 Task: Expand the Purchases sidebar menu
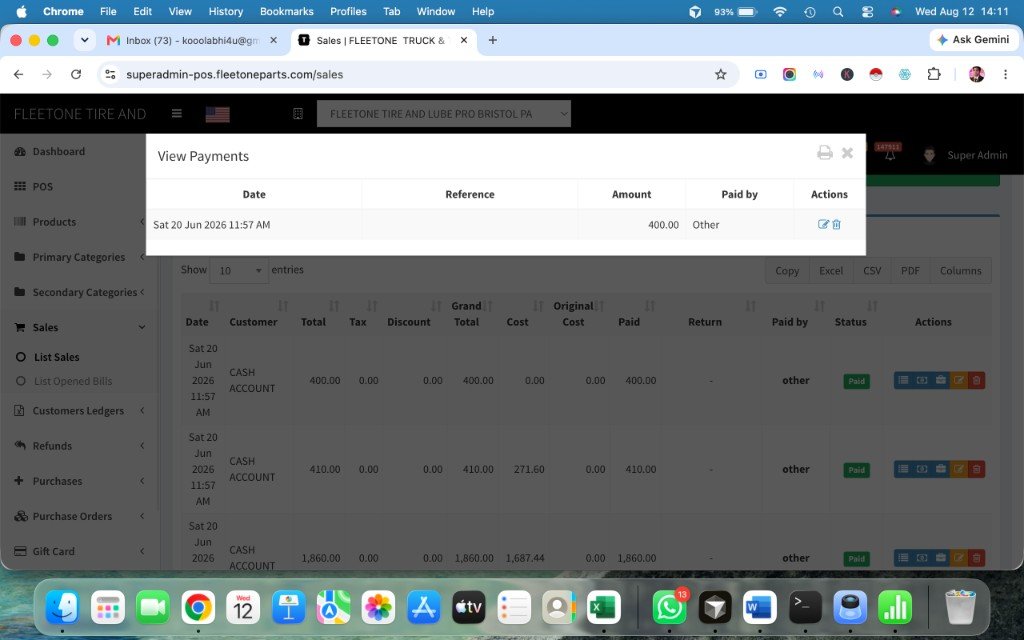[x=78, y=481]
